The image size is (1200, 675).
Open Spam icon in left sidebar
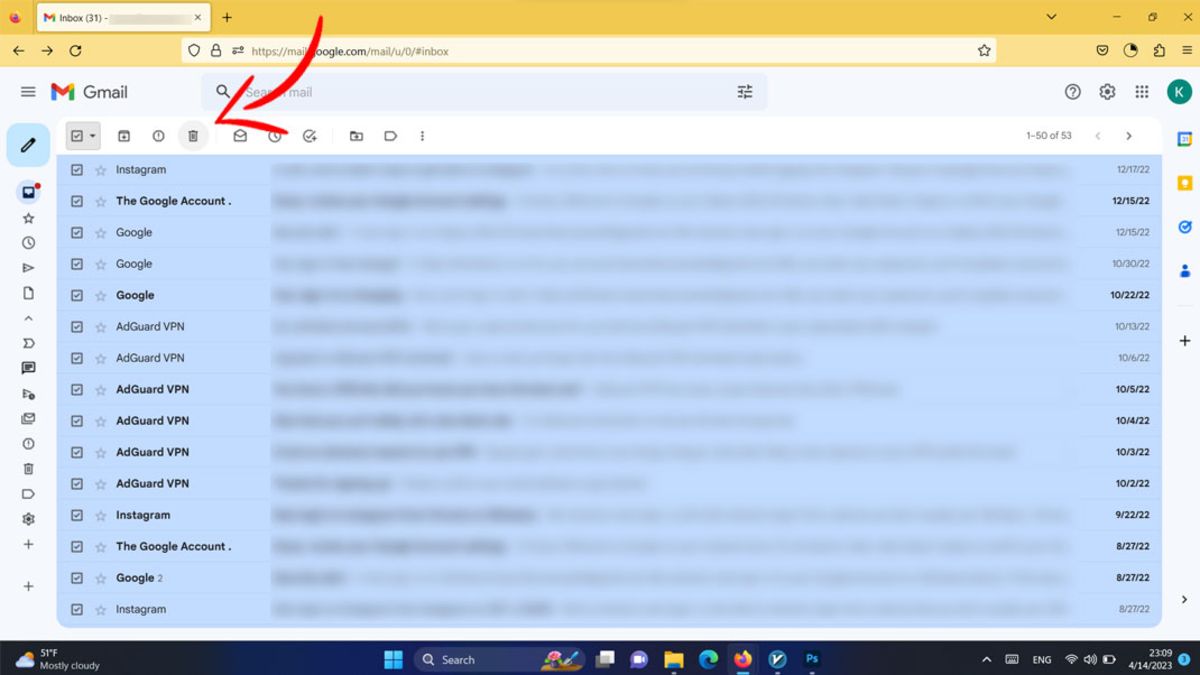28,443
